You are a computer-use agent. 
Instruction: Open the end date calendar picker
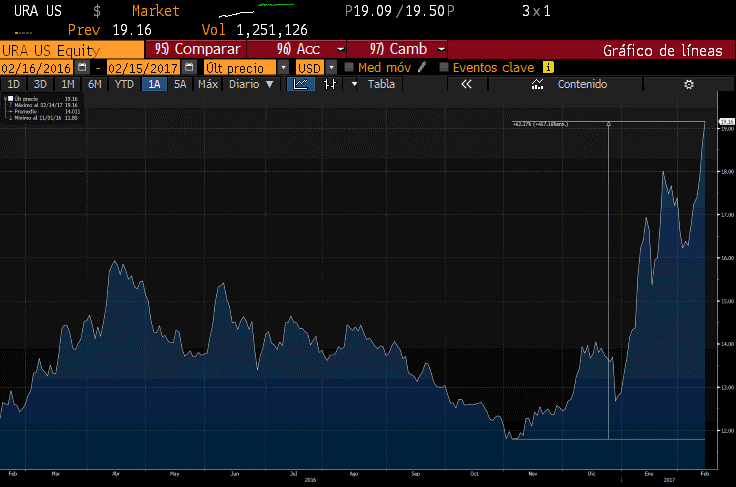tap(189, 67)
